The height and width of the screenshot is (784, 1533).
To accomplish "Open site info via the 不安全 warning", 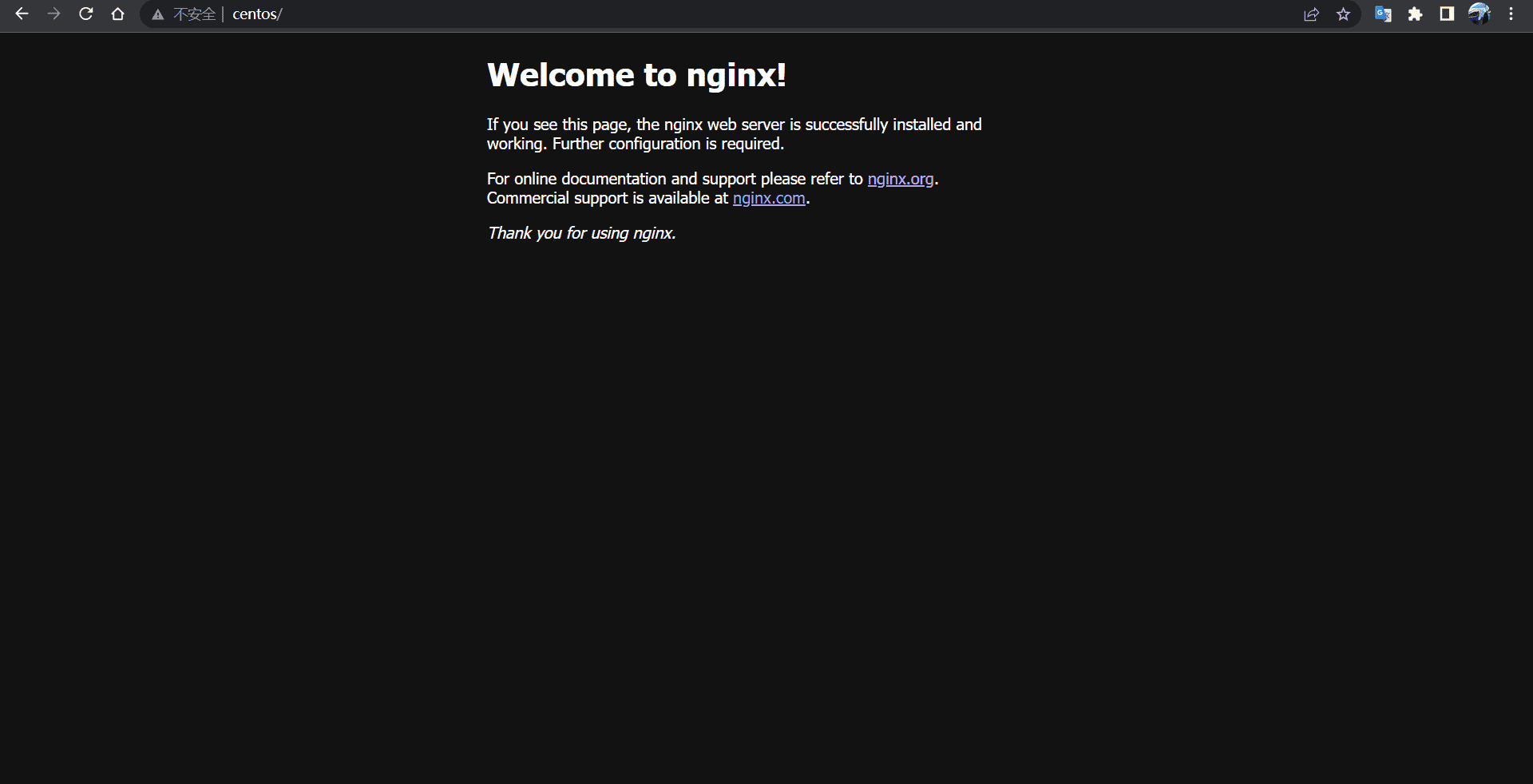I will (184, 14).
